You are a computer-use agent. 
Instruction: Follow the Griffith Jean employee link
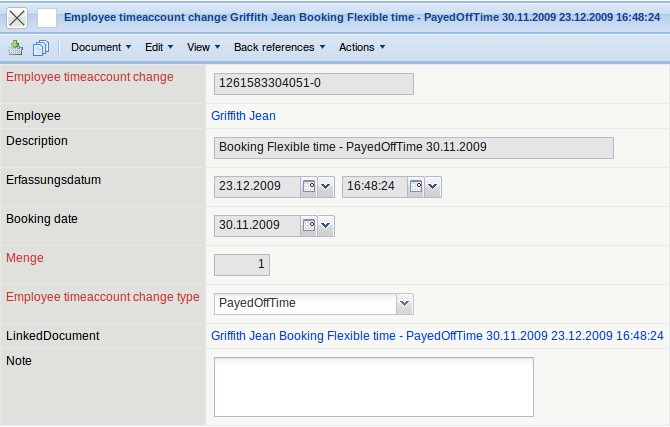pos(243,116)
